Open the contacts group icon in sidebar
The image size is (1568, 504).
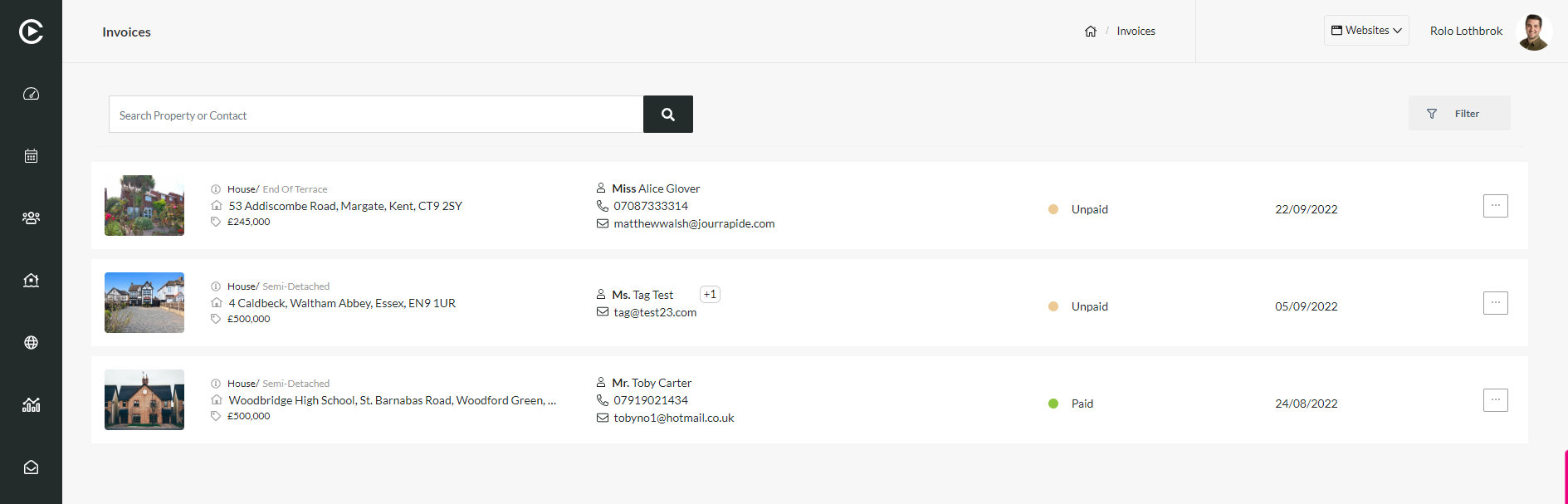pos(31,218)
